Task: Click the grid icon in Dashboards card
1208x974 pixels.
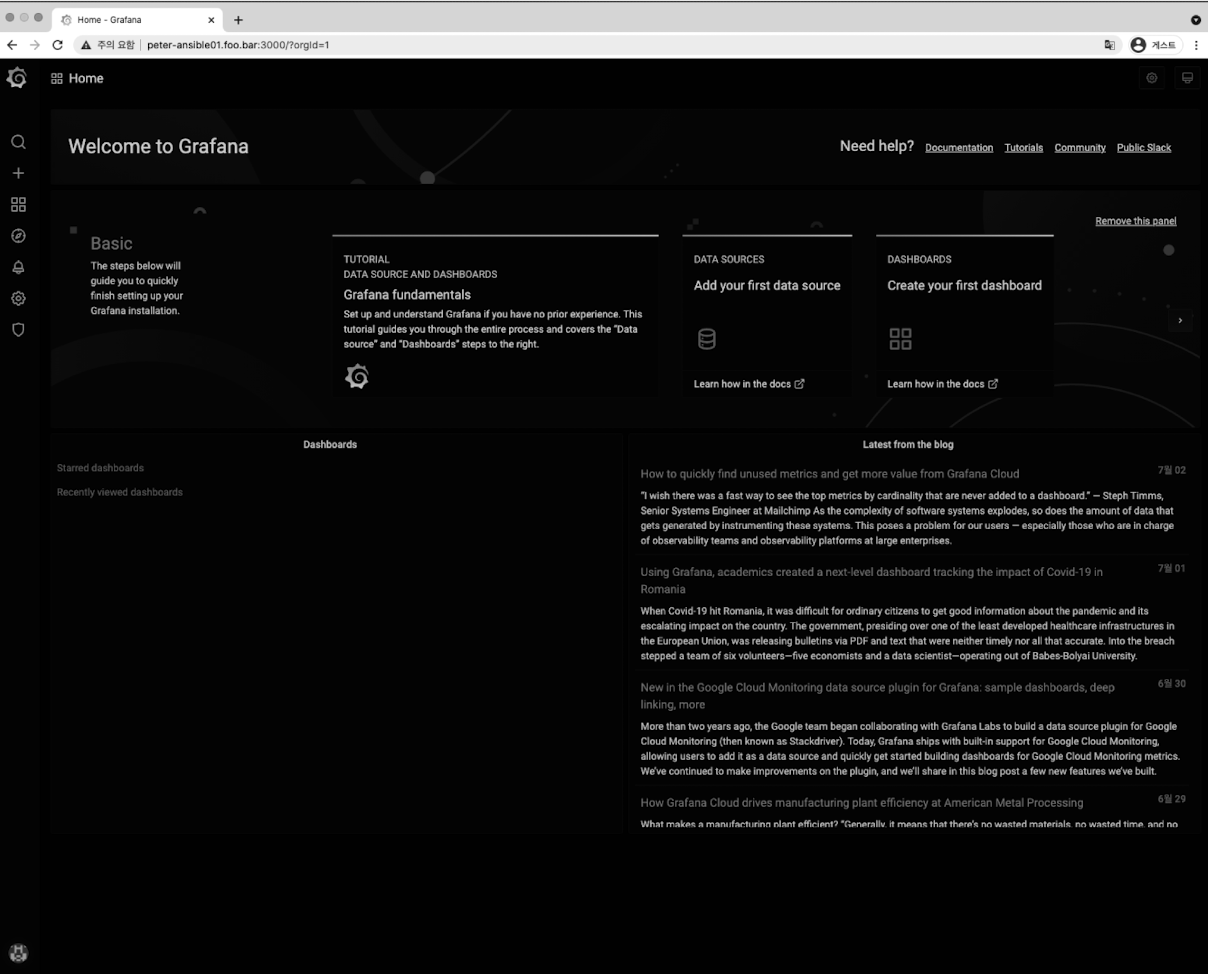Action: (900, 339)
